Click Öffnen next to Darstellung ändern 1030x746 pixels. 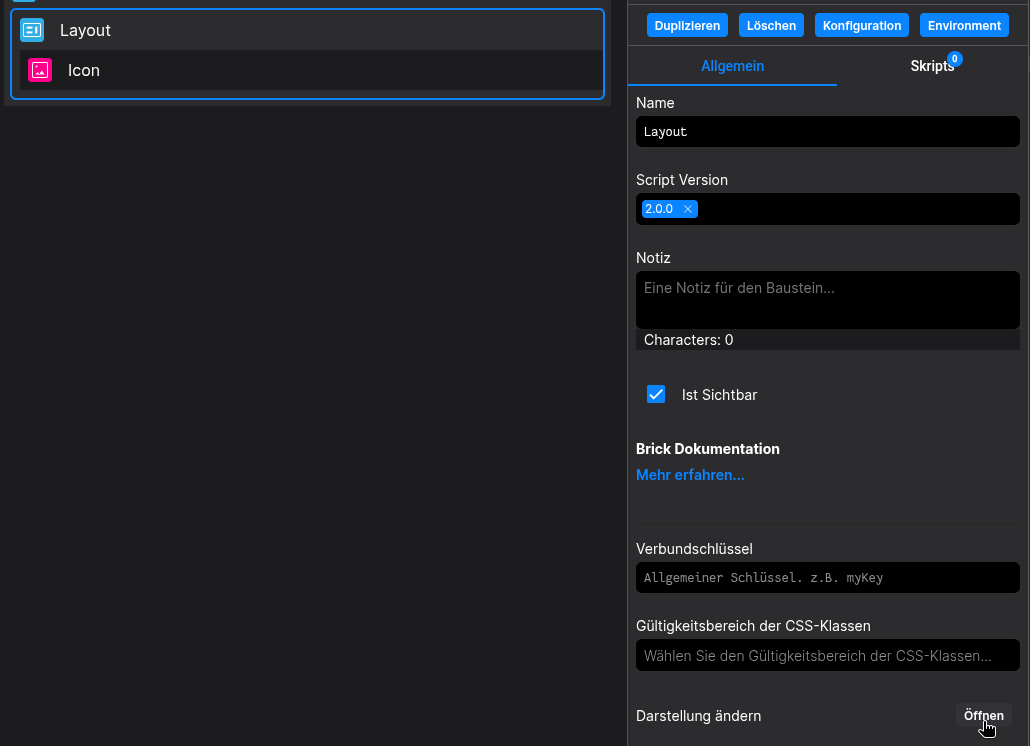pyautogui.click(x=983, y=716)
